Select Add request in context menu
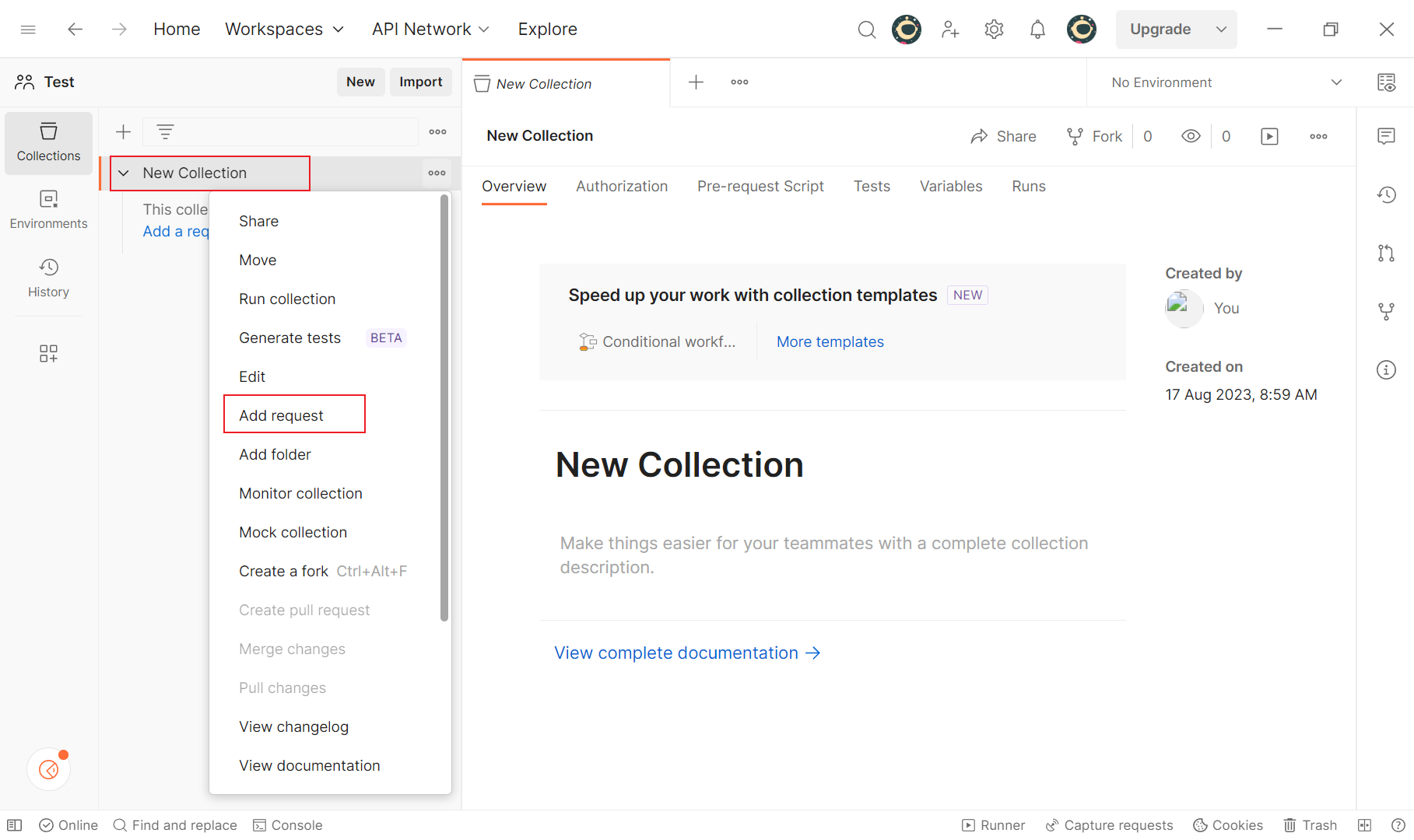Viewport: 1414px width, 840px height. tap(281, 415)
